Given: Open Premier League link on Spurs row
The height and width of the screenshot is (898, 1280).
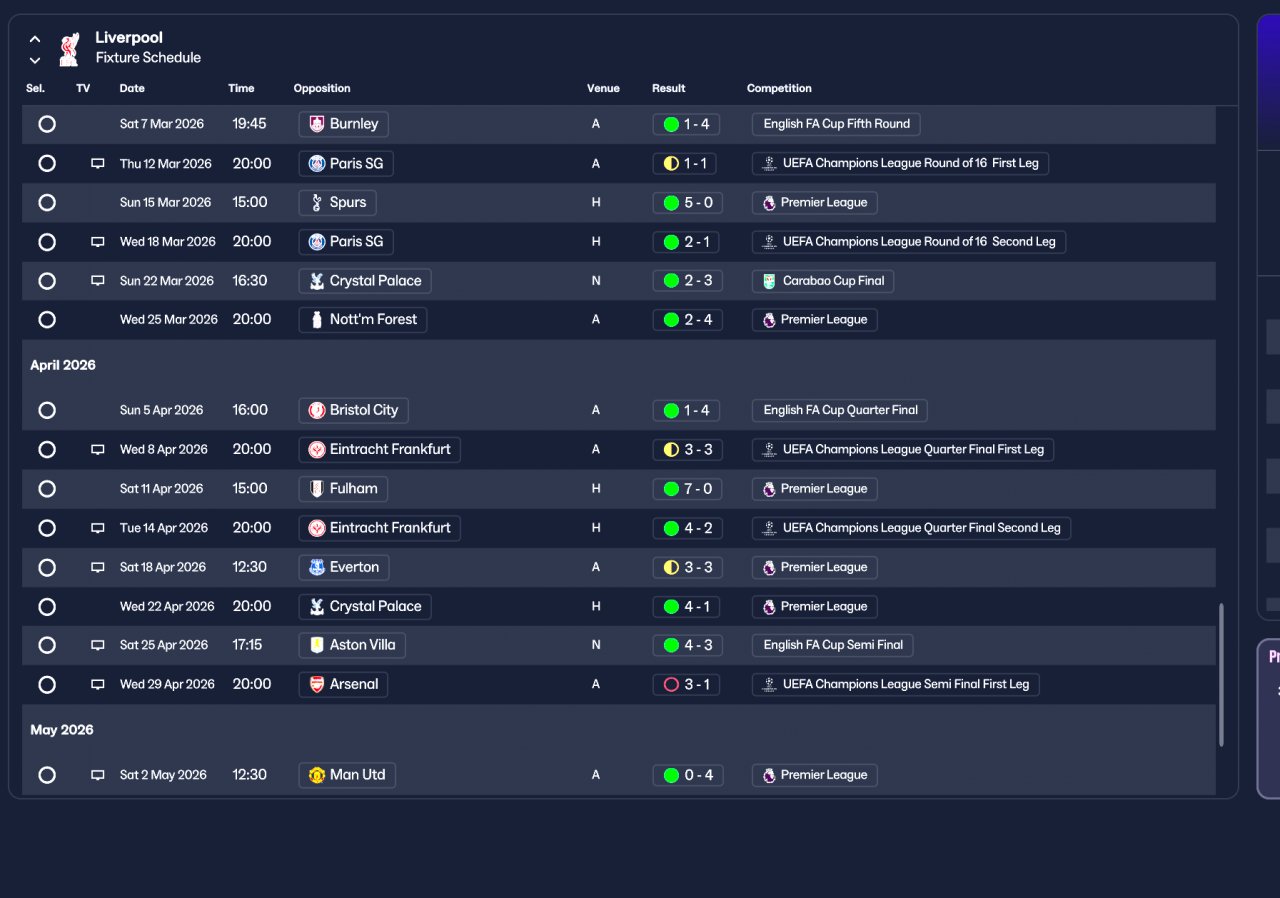Looking at the screenshot, I should (x=814, y=202).
